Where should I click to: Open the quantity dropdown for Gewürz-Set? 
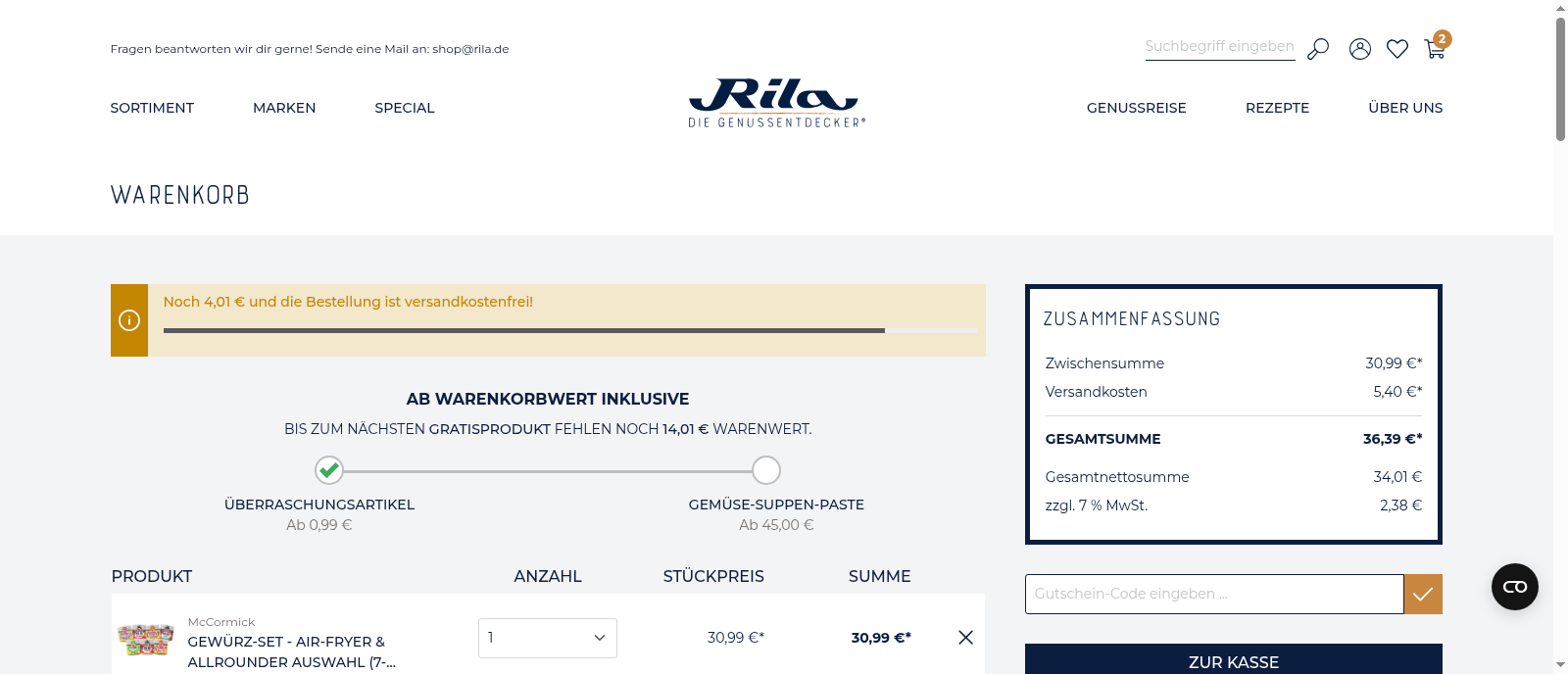[x=548, y=638]
